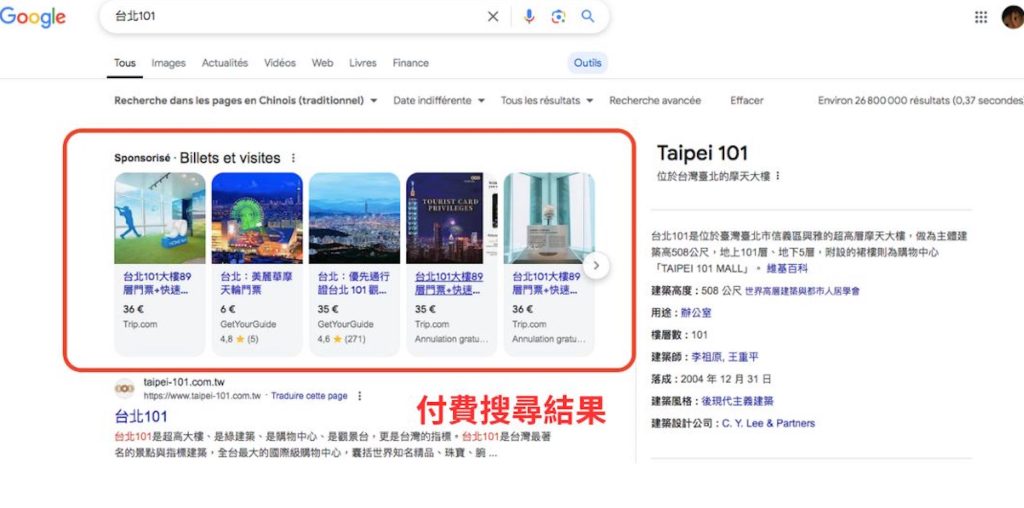Open the 維基百科 Wikipedia link
The height and width of the screenshot is (508, 1024).
pos(787,268)
